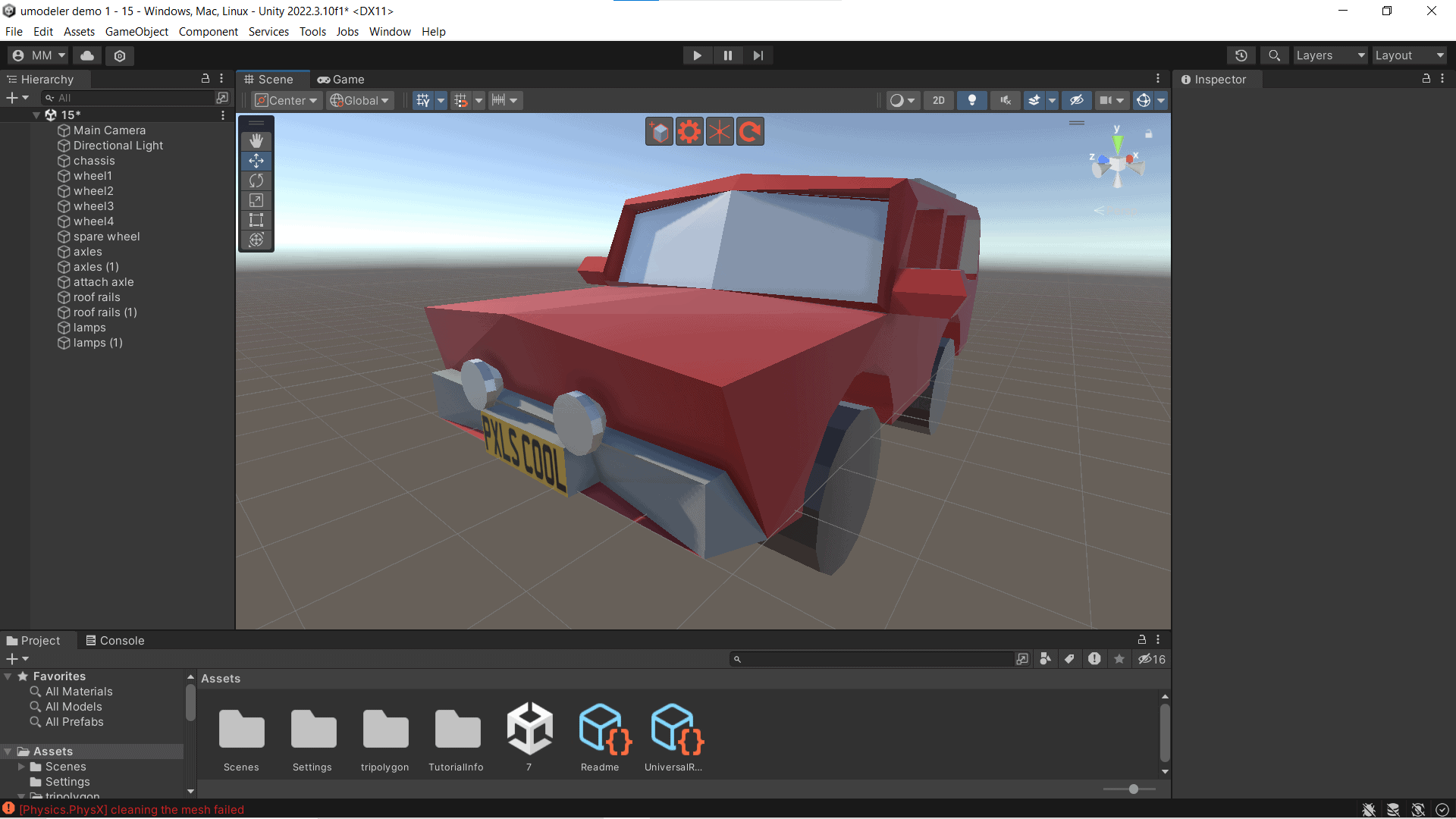Image resolution: width=1456 pixels, height=819 pixels.
Task: Toggle scene gizmos visibility
Action: point(1144,100)
